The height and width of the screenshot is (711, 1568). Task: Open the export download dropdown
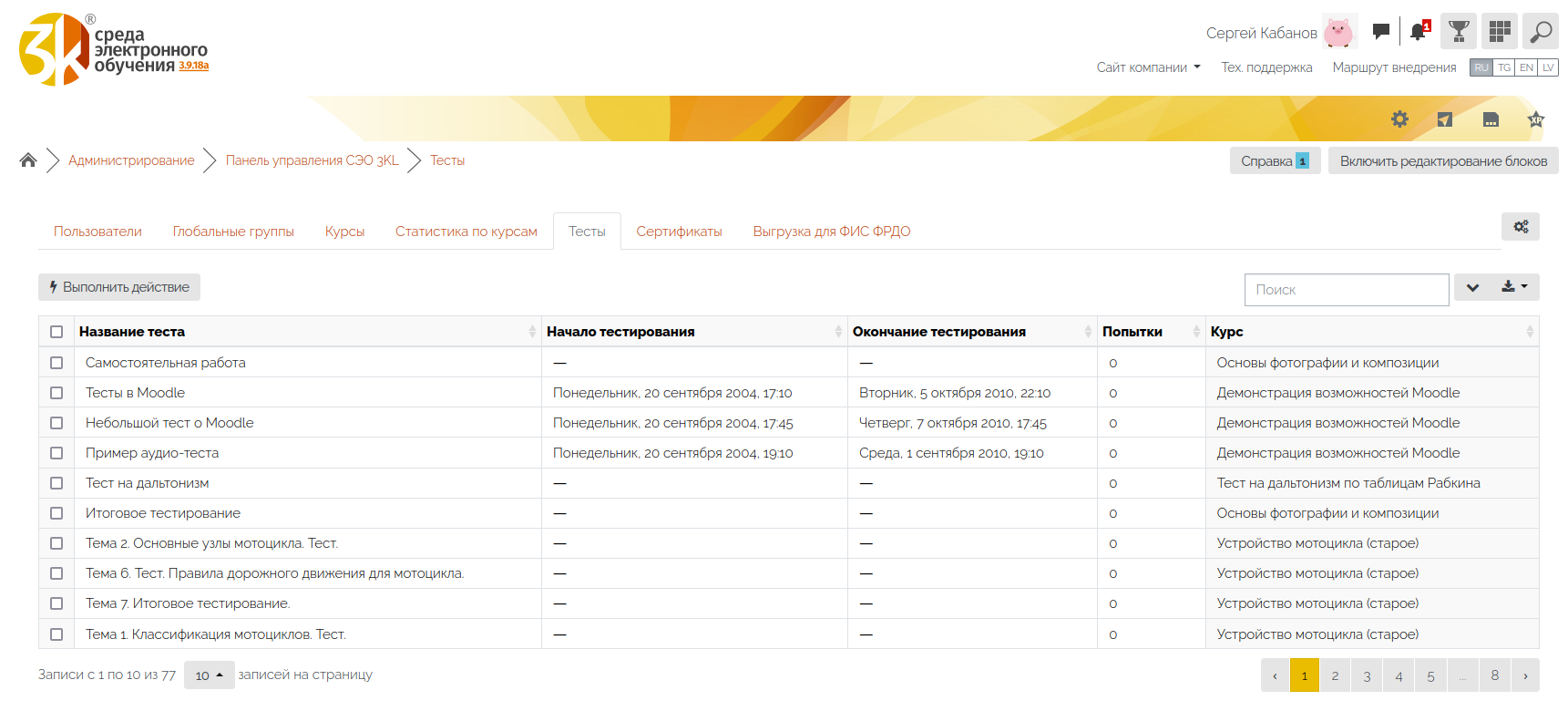1513,287
